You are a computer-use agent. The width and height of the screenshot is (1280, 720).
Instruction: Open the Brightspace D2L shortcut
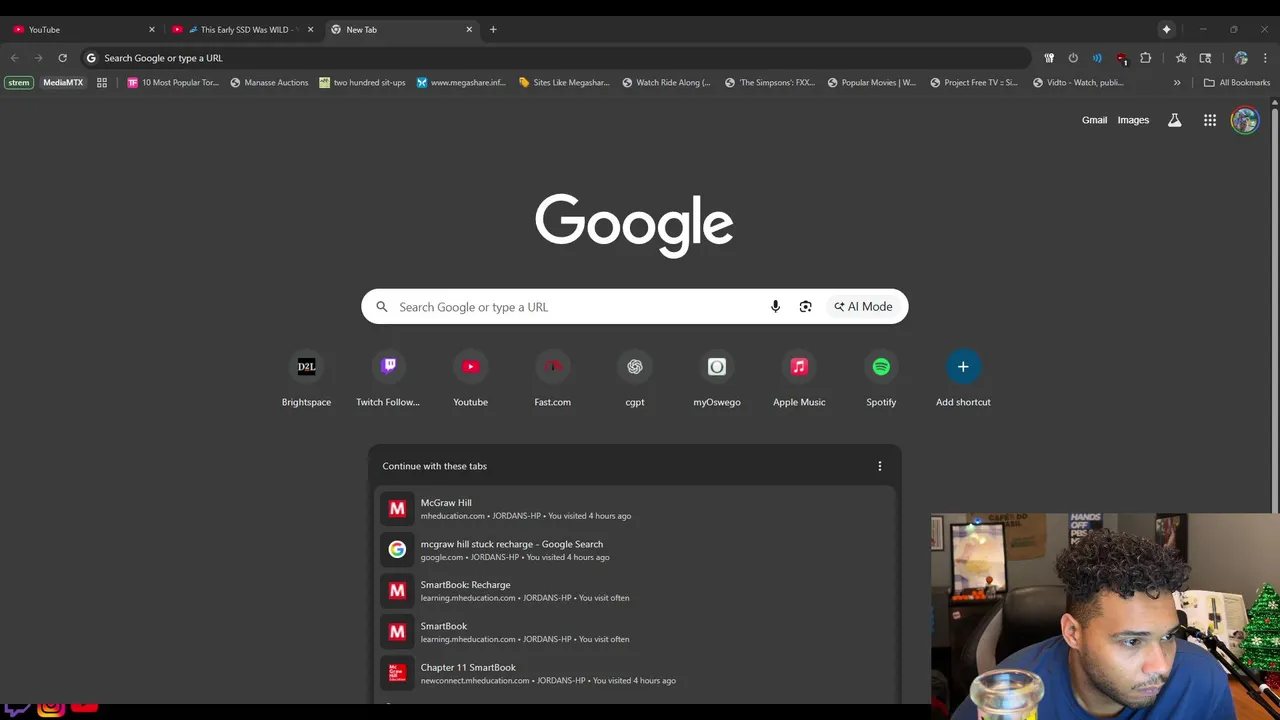click(x=306, y=379)
